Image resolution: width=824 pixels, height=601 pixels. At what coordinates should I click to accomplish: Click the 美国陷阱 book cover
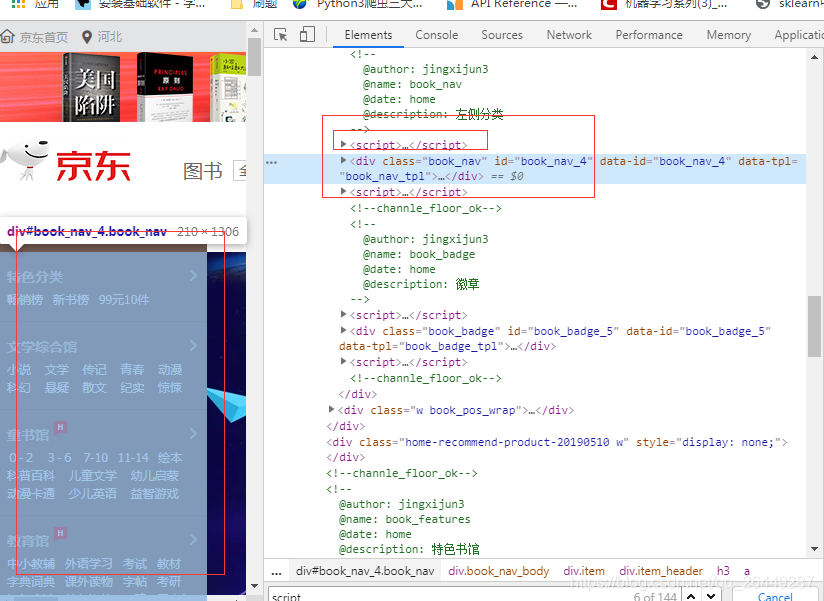(x=91, y=87)
